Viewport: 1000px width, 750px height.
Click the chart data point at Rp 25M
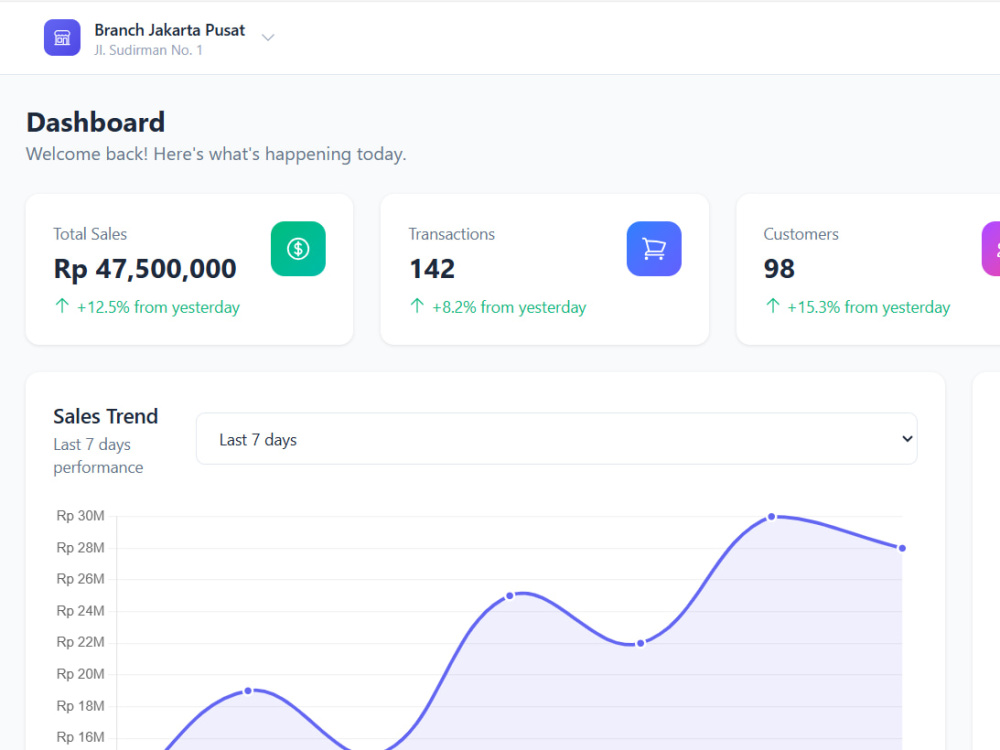(510, 596)
